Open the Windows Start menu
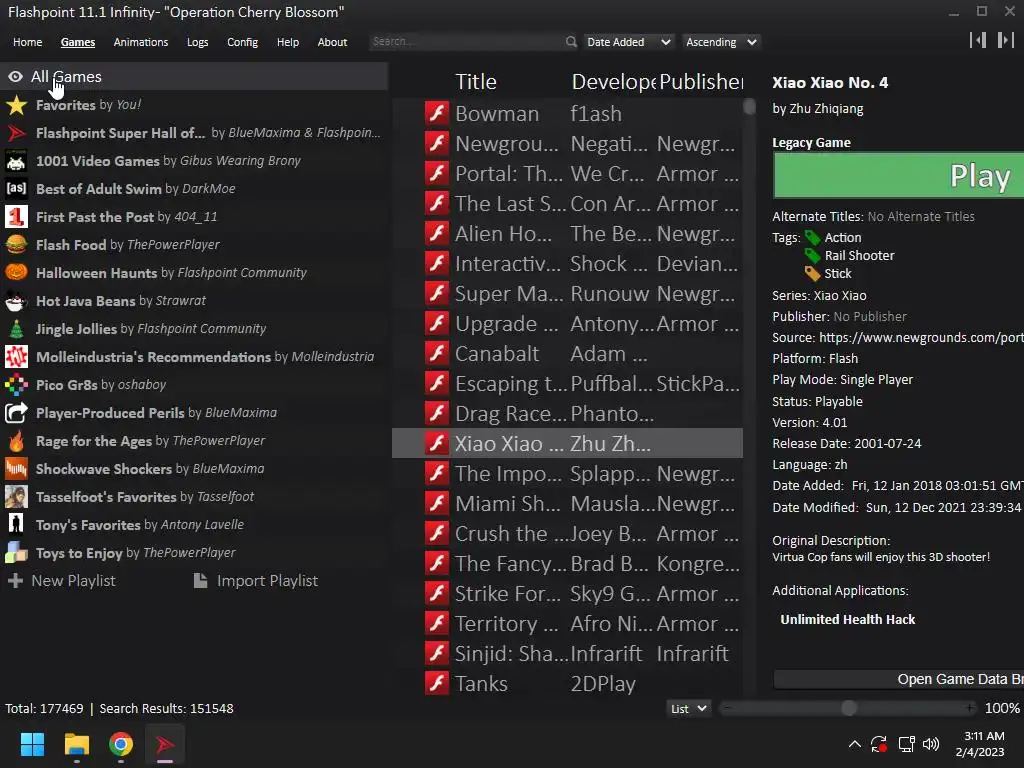 point(32,744)
